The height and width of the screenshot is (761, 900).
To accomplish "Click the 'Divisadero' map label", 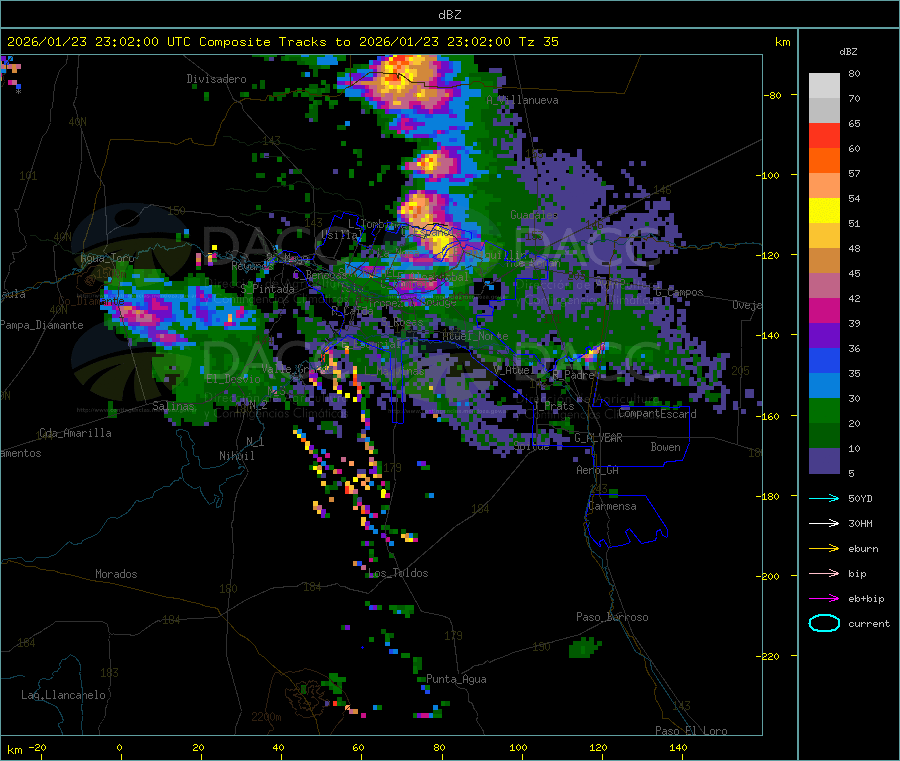I will click(x=216, y=79).
